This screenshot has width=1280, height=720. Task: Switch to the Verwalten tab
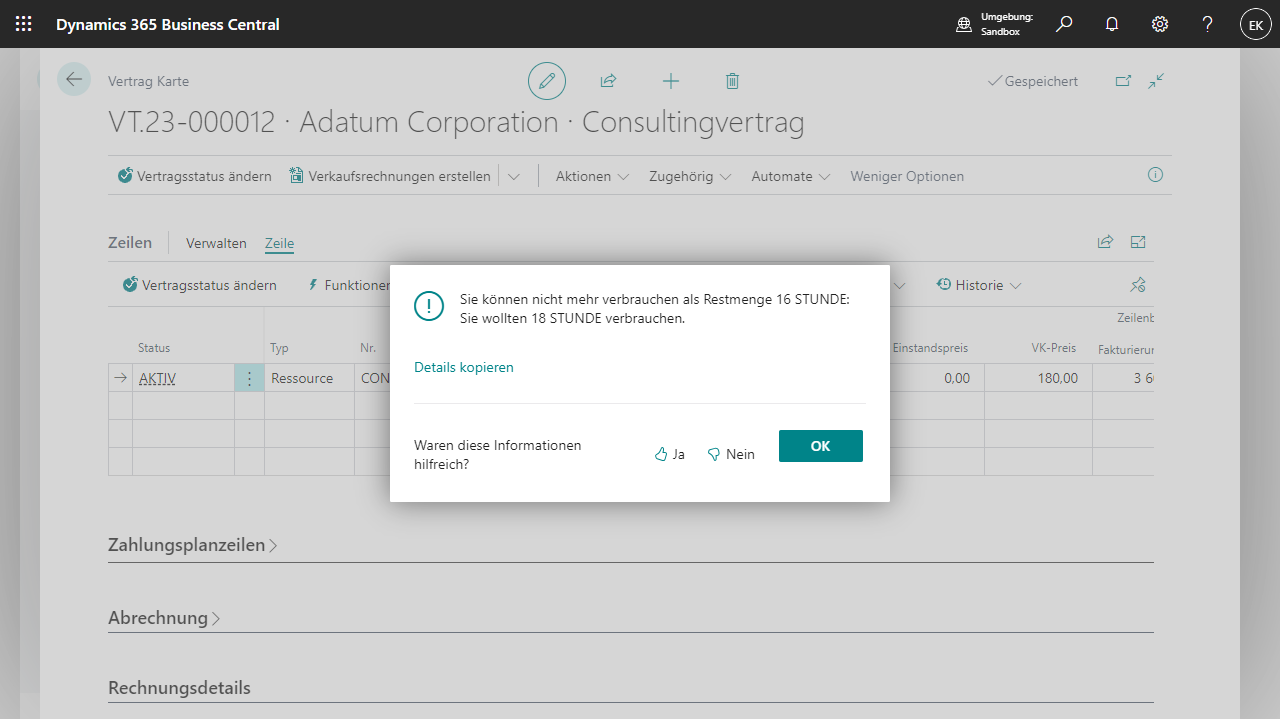(x=216, y=243)
